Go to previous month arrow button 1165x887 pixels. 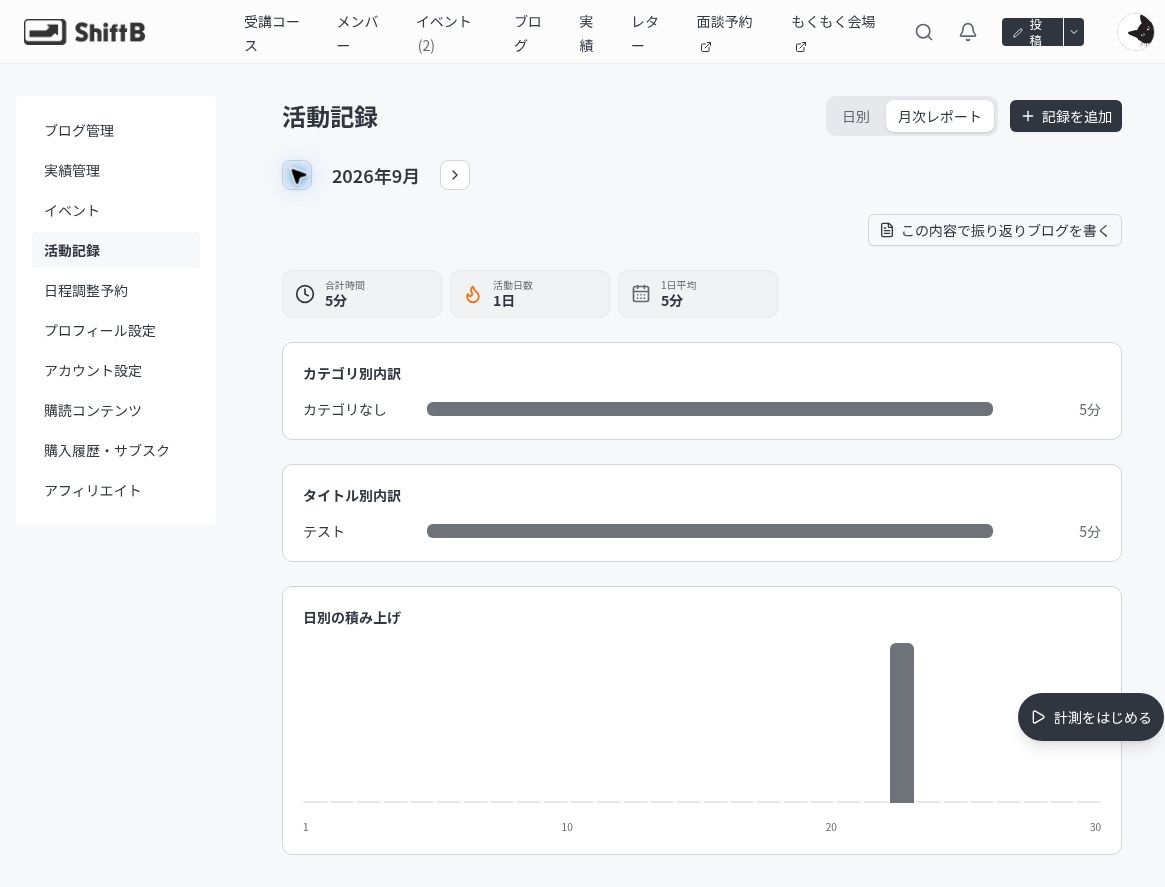click(x=297, y=175)
